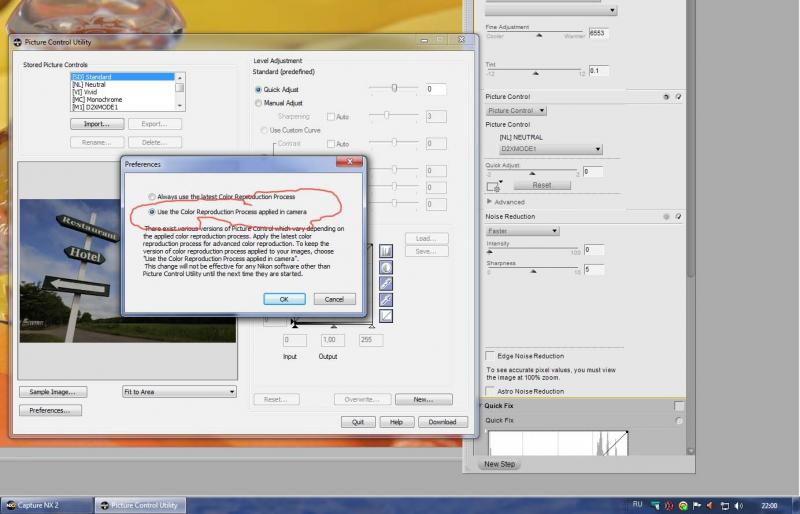Toggle the Picture Control step checkmark
Viewport: 800px width, 514px height.
click(x=678, y=96)
